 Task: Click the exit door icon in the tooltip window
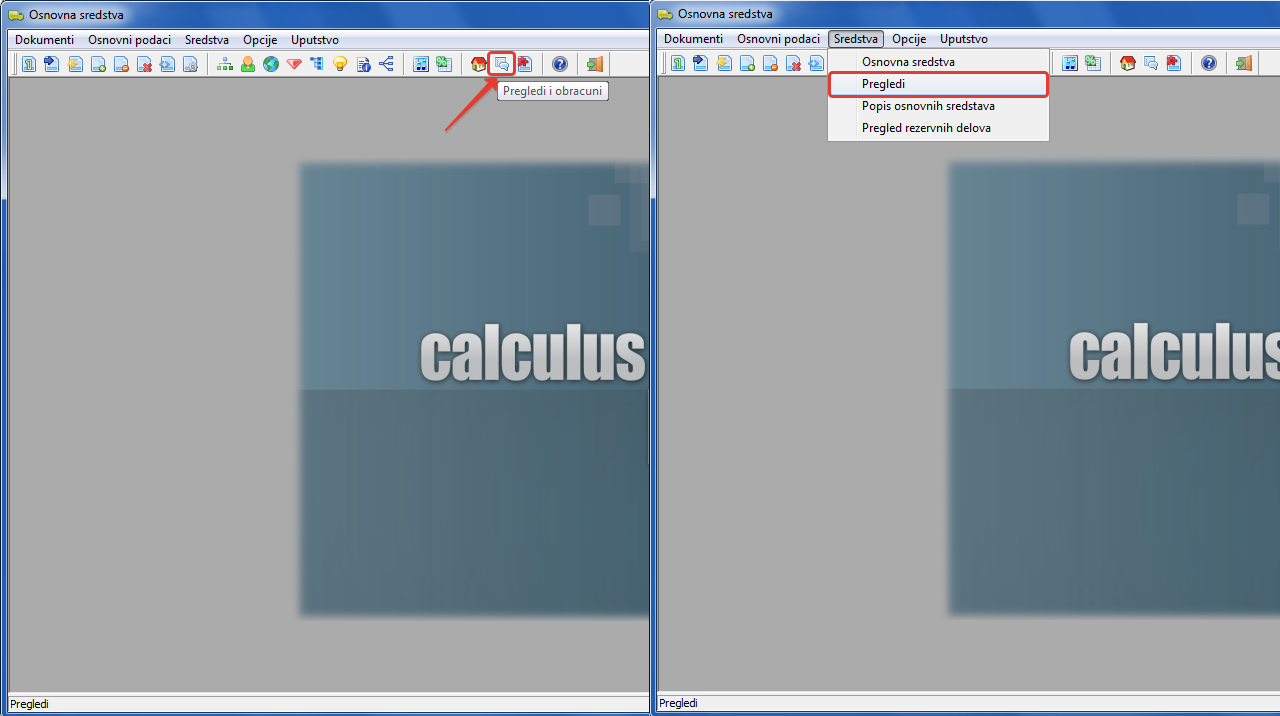[595, 64]
